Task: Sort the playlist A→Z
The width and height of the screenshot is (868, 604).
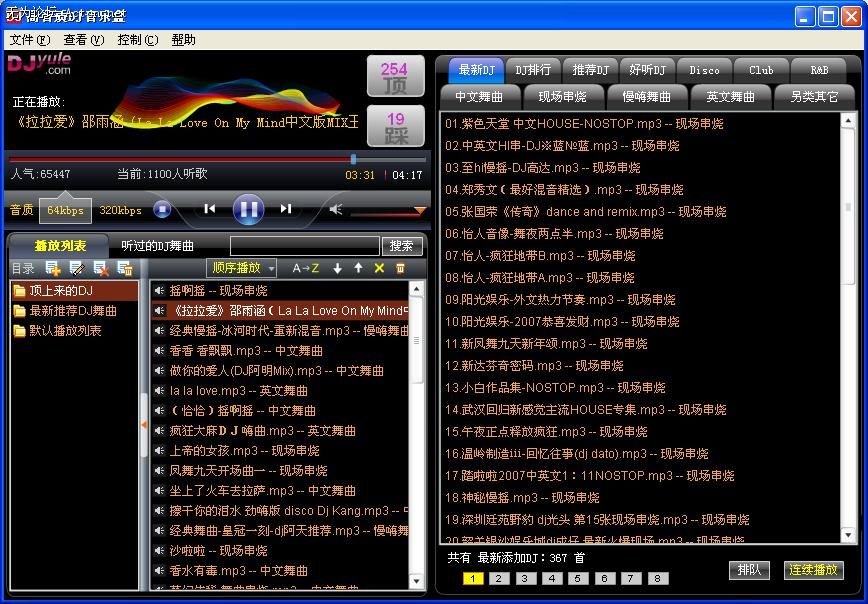Action: [x=306, y=269]
